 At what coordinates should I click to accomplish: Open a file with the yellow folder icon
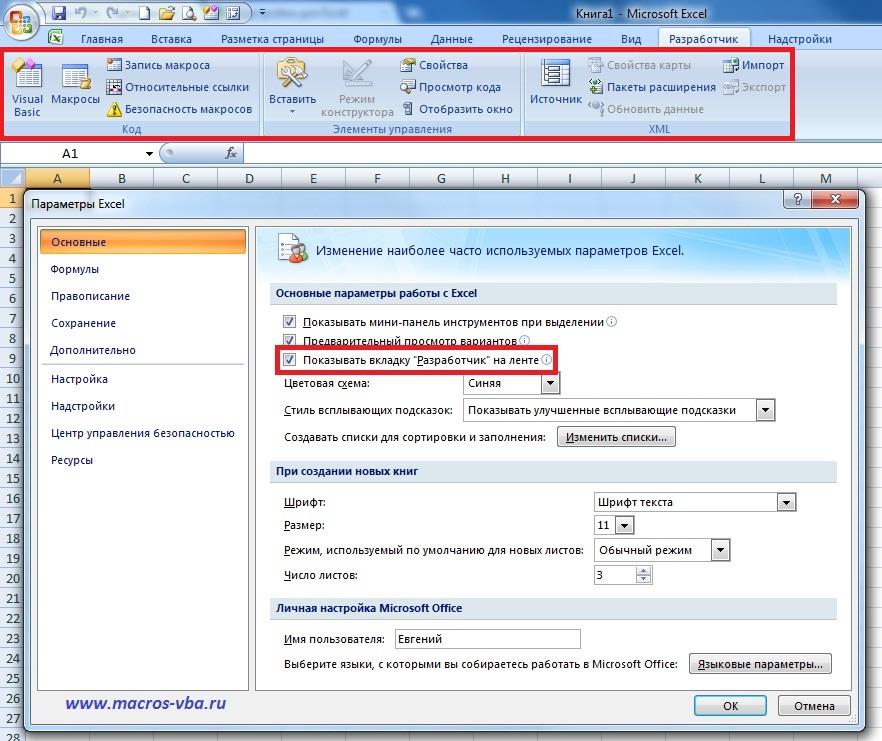point(166,12)
